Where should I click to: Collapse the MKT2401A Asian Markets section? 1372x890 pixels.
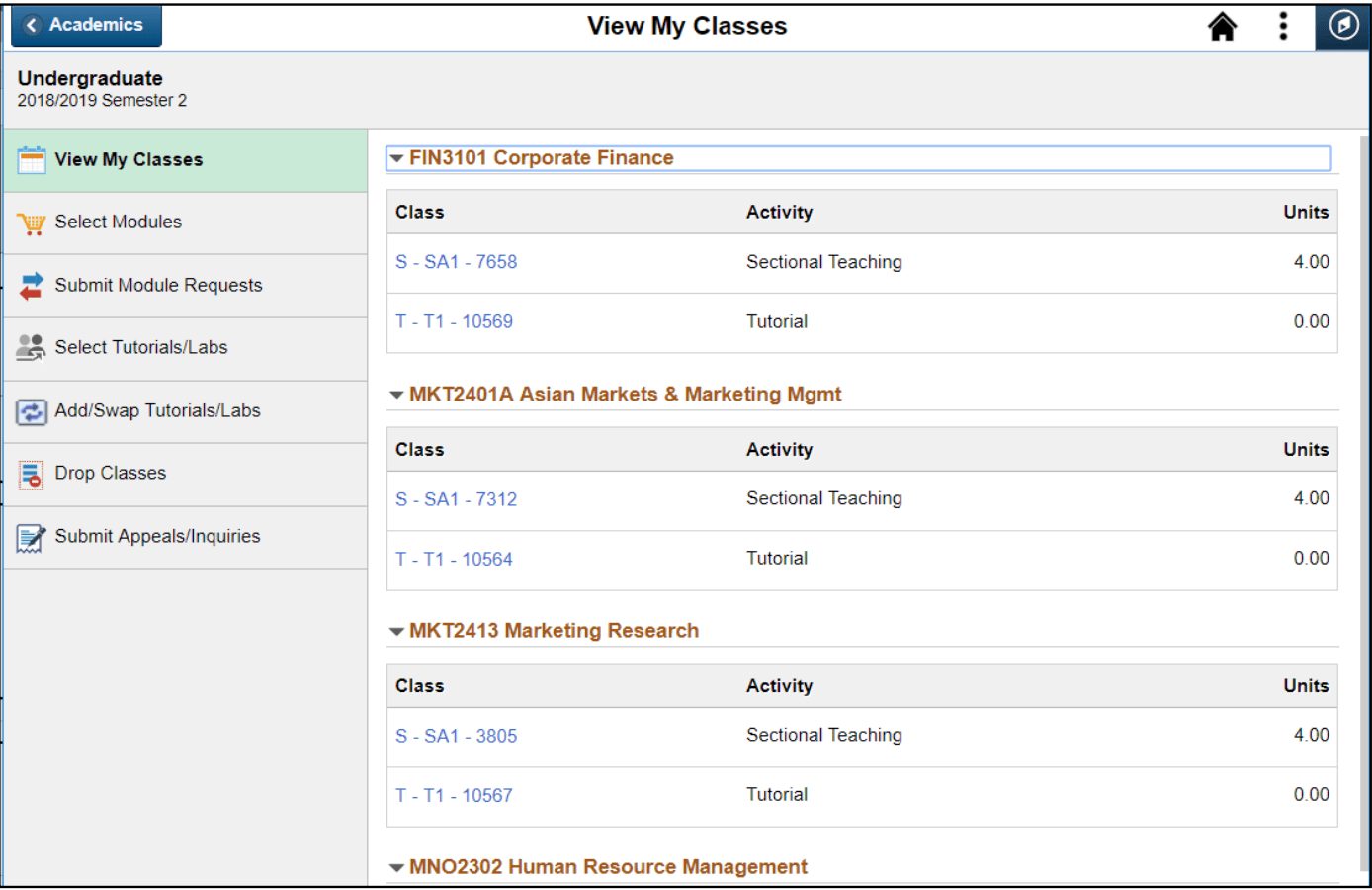click(x=396, y=394)
